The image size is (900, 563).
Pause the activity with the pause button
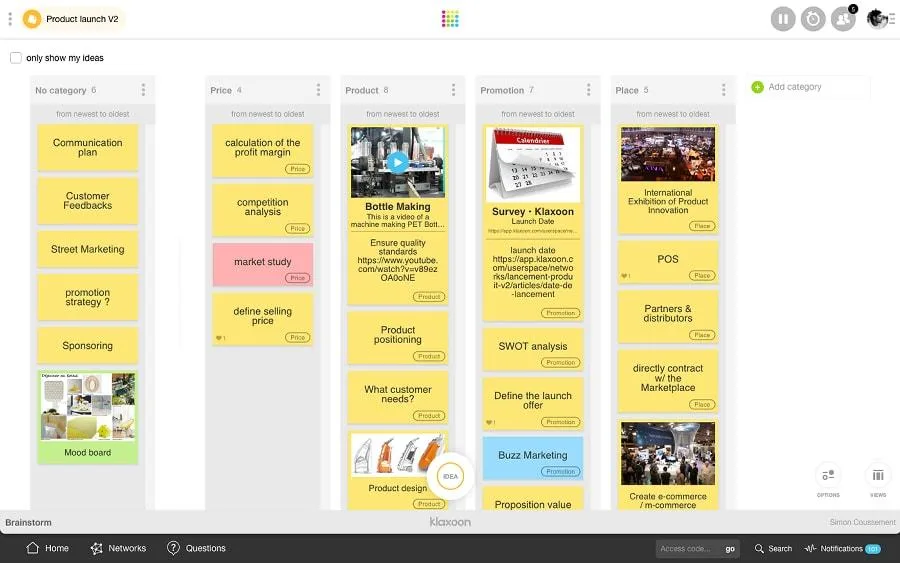point(783,19)
